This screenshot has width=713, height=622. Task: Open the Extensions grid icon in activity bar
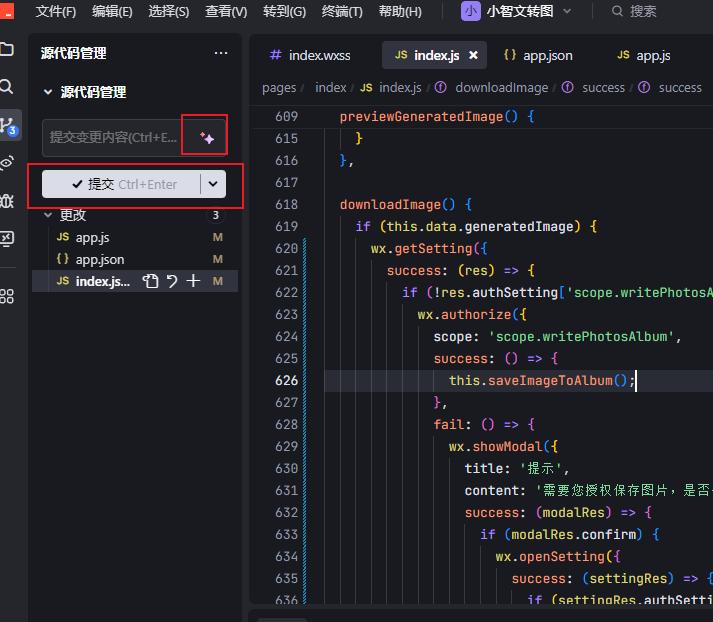[x=8, y=296]
